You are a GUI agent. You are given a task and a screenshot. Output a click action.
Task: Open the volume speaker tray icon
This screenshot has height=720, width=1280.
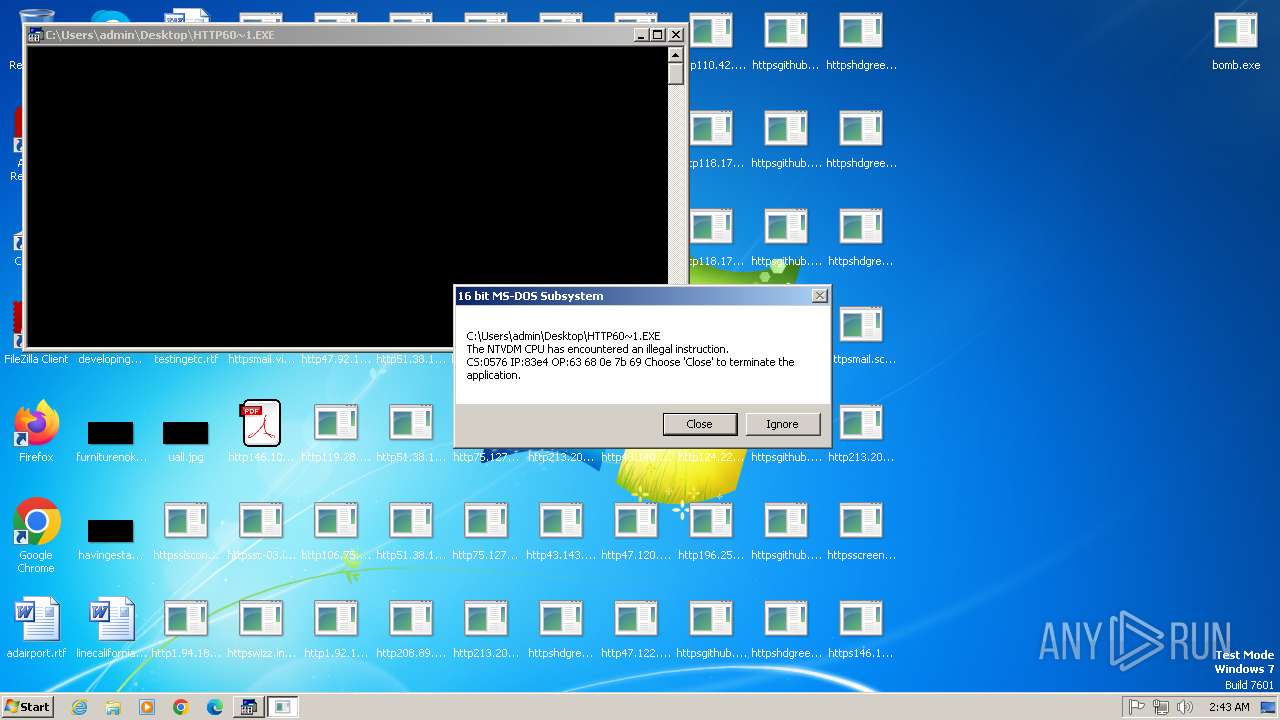[1185, 707]
